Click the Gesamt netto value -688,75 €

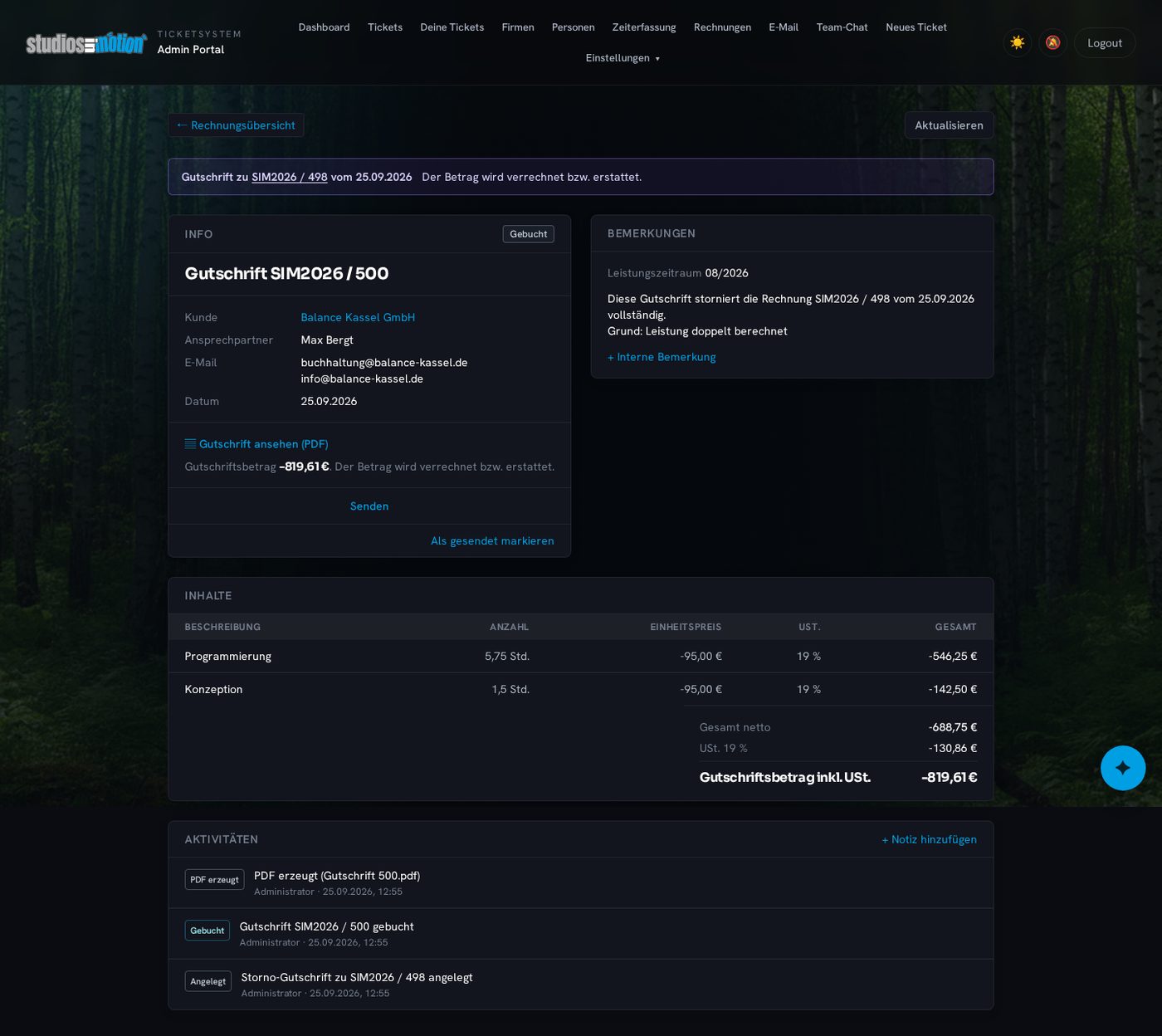click(953, 727)
